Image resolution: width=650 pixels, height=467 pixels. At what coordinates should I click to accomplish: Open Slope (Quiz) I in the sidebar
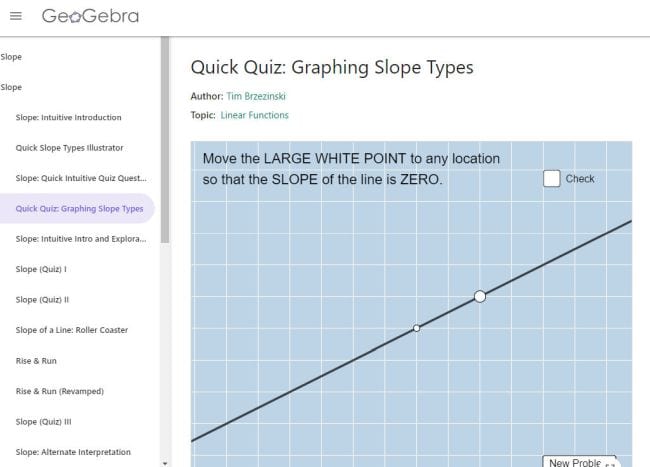coord(41,269)
